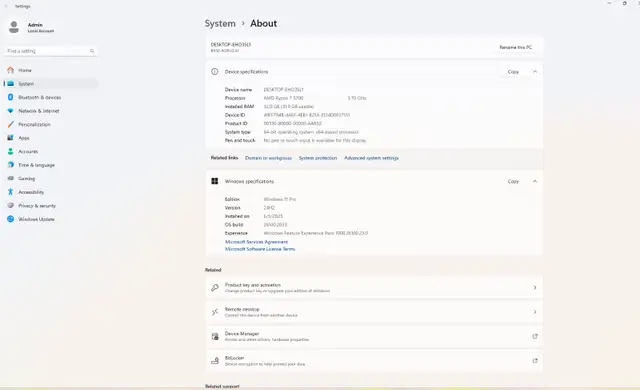Click the back arrow in the Settings title bar

click(x=6, y=6)
